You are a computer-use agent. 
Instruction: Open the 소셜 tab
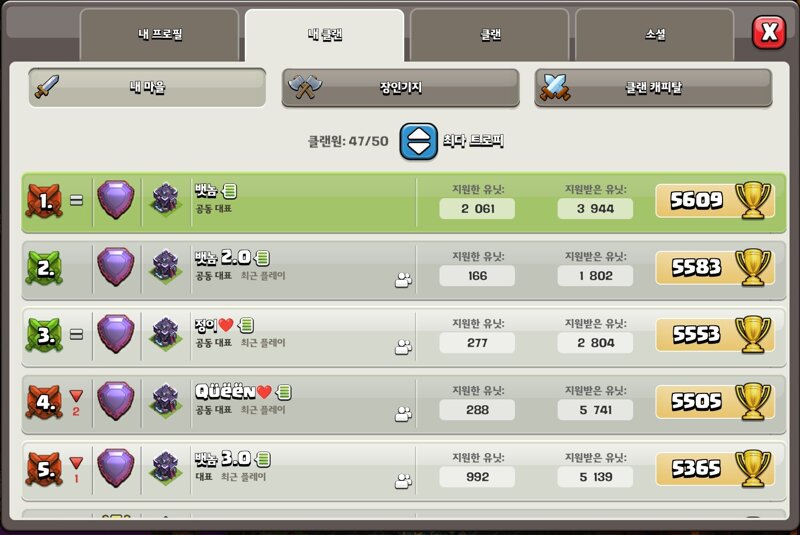pyautogui.click(x=655, y=35)
